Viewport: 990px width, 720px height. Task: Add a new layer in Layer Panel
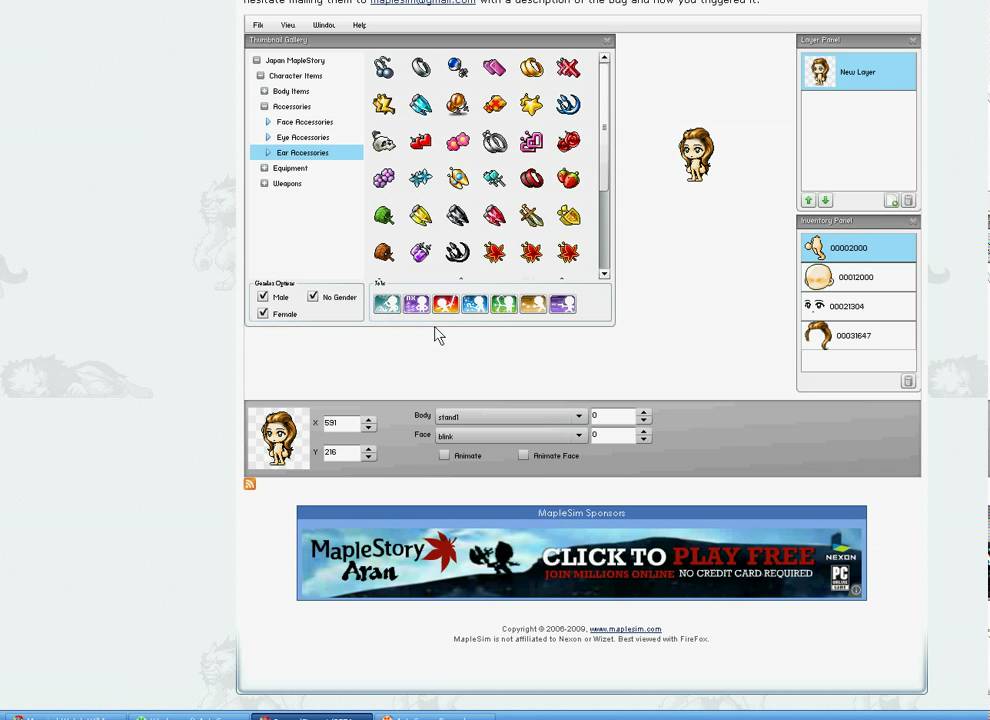click(892, 200)
